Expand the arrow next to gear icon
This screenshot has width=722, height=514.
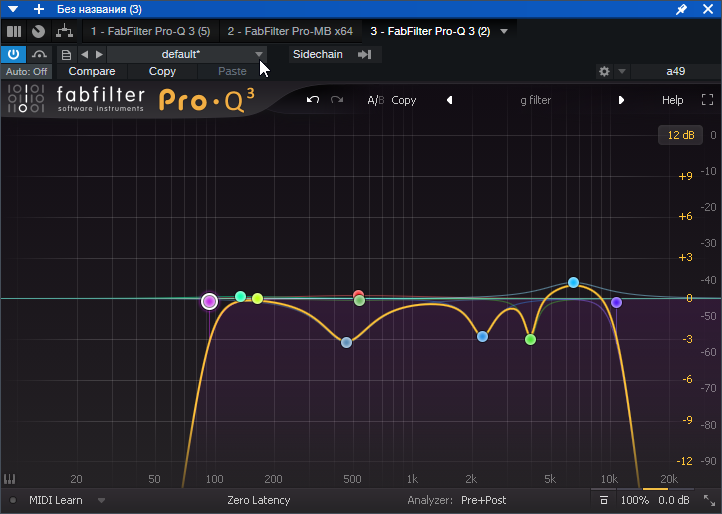622,71
